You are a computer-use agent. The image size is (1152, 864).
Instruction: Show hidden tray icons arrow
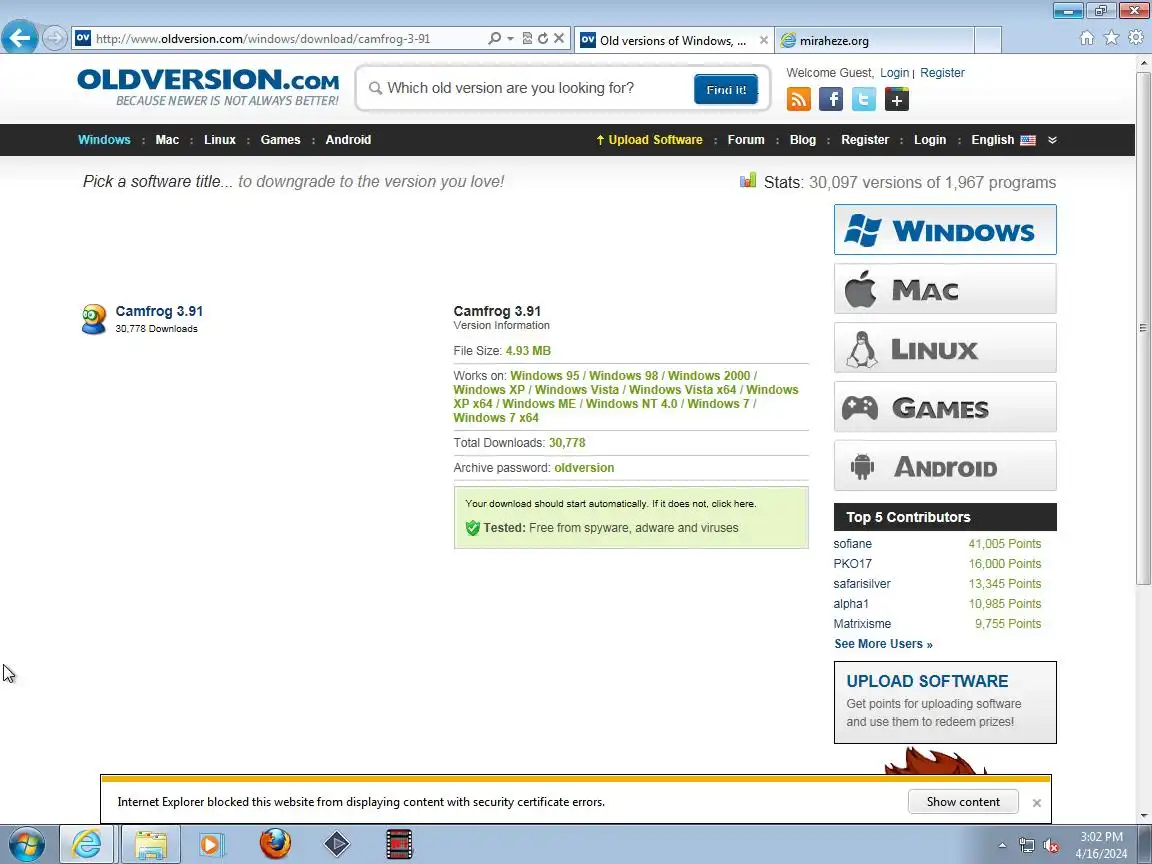1002,846
